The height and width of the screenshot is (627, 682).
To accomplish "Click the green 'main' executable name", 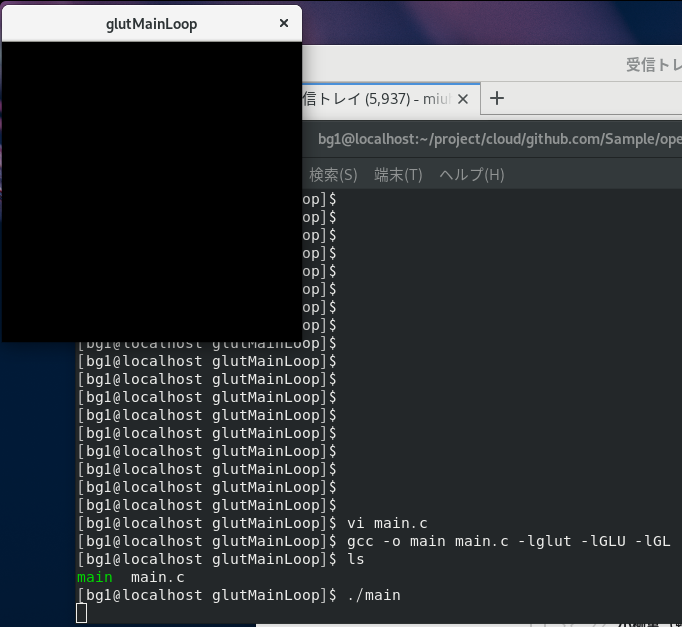I will pos(95,577).
